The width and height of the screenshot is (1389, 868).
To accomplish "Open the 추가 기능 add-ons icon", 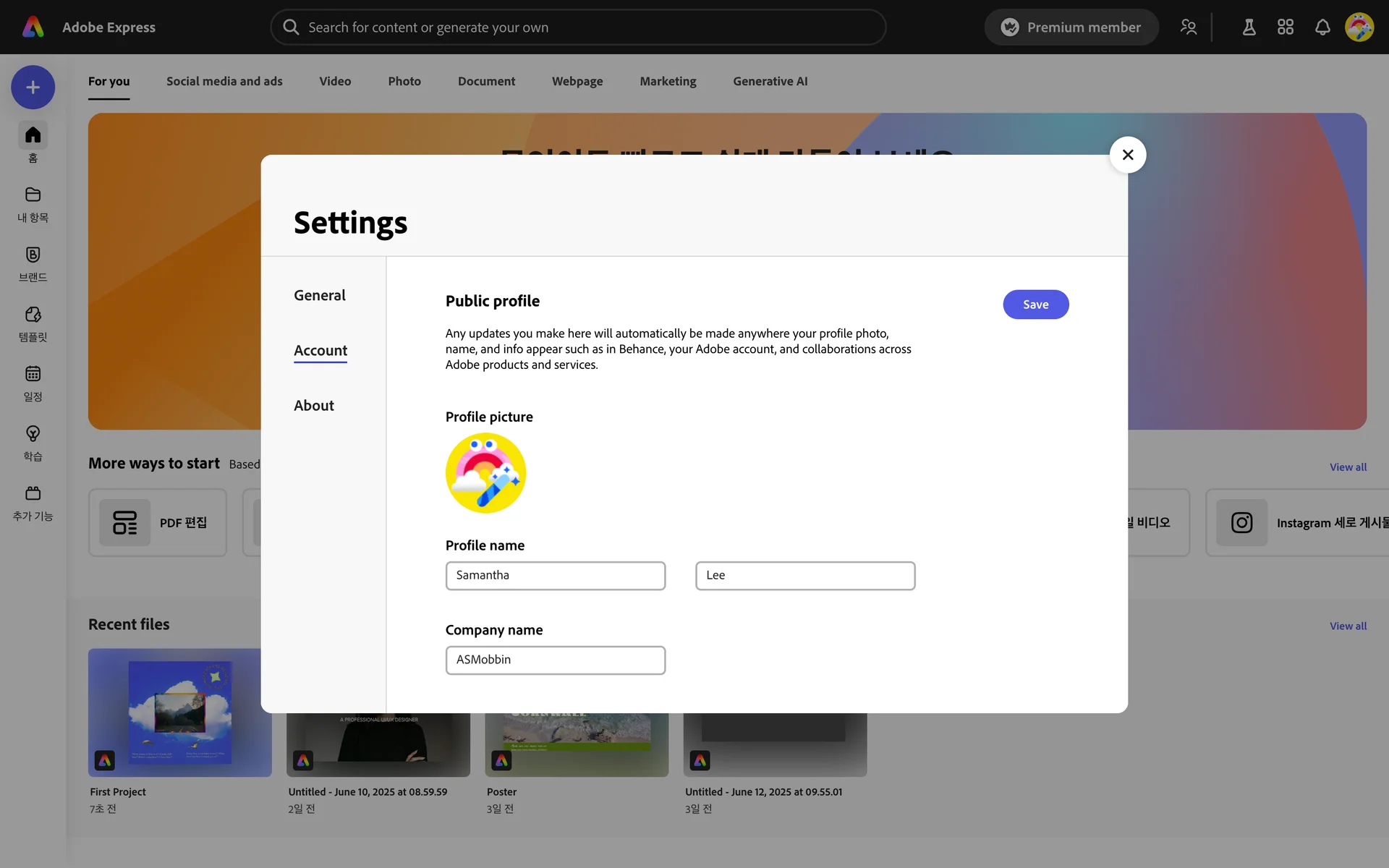I will tap(33, 493).
